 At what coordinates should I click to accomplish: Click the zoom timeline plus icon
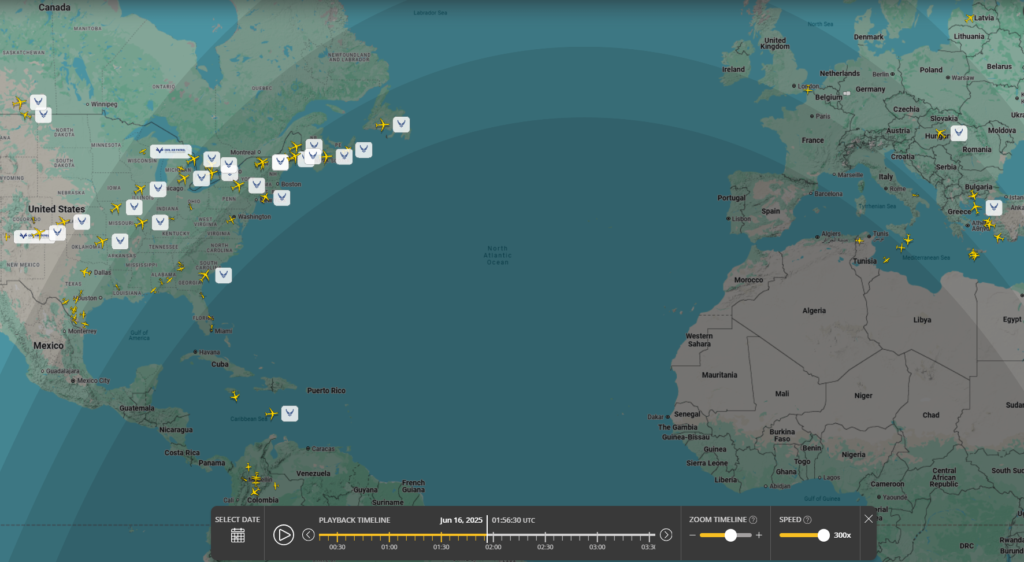[x=759, y=535]
